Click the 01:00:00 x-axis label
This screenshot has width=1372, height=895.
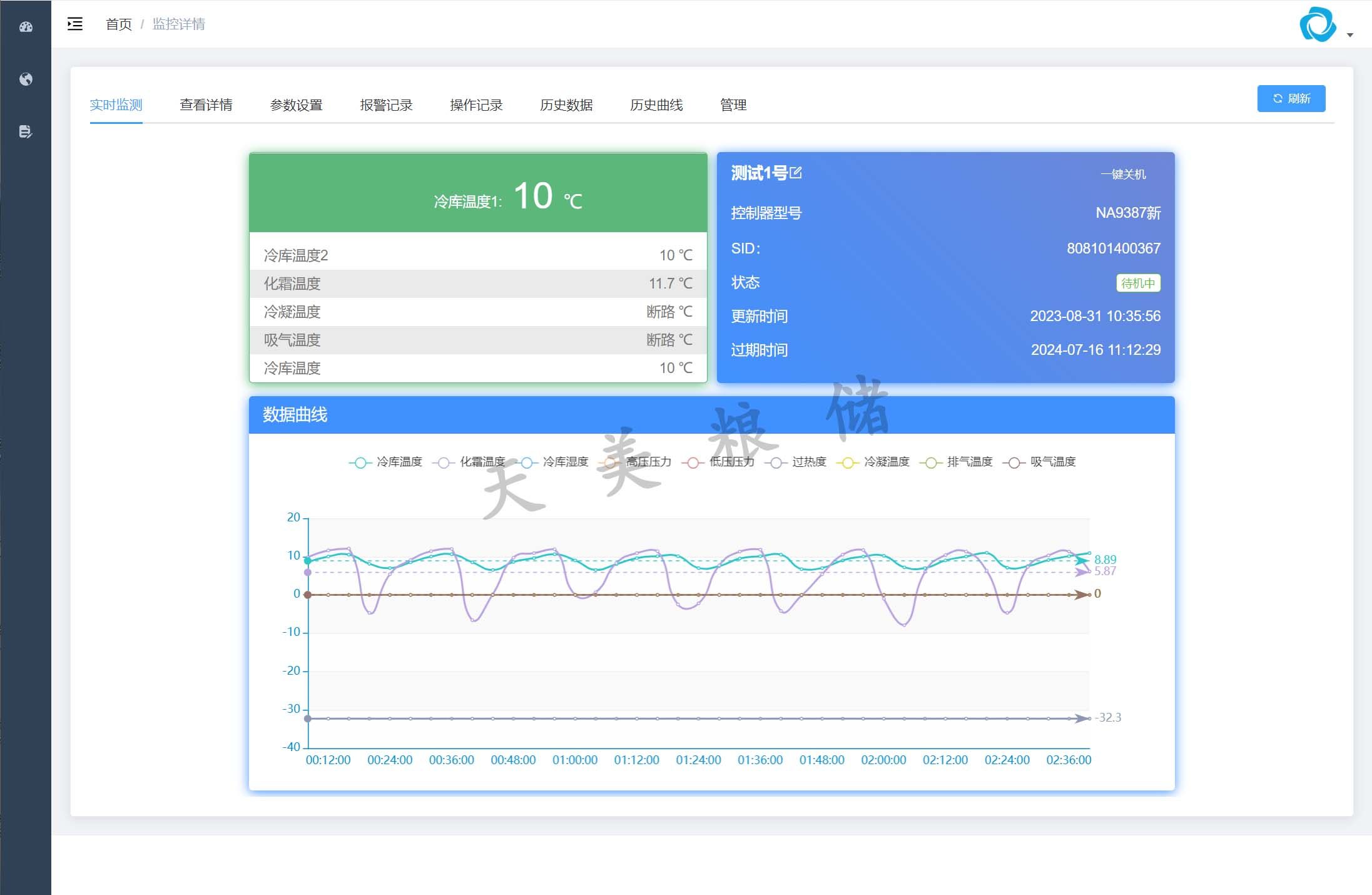575,760
